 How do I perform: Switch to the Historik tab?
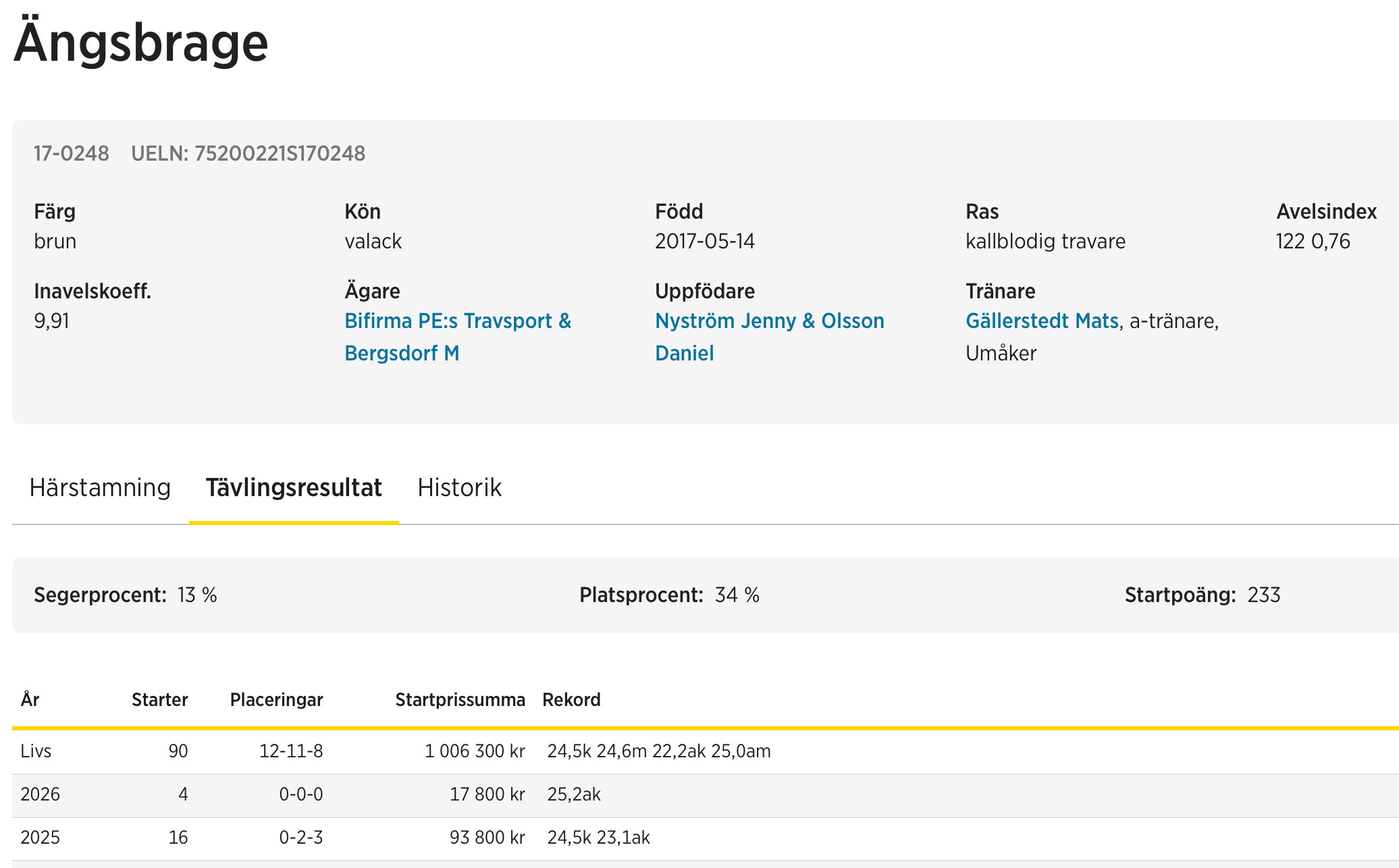(459, 487)
